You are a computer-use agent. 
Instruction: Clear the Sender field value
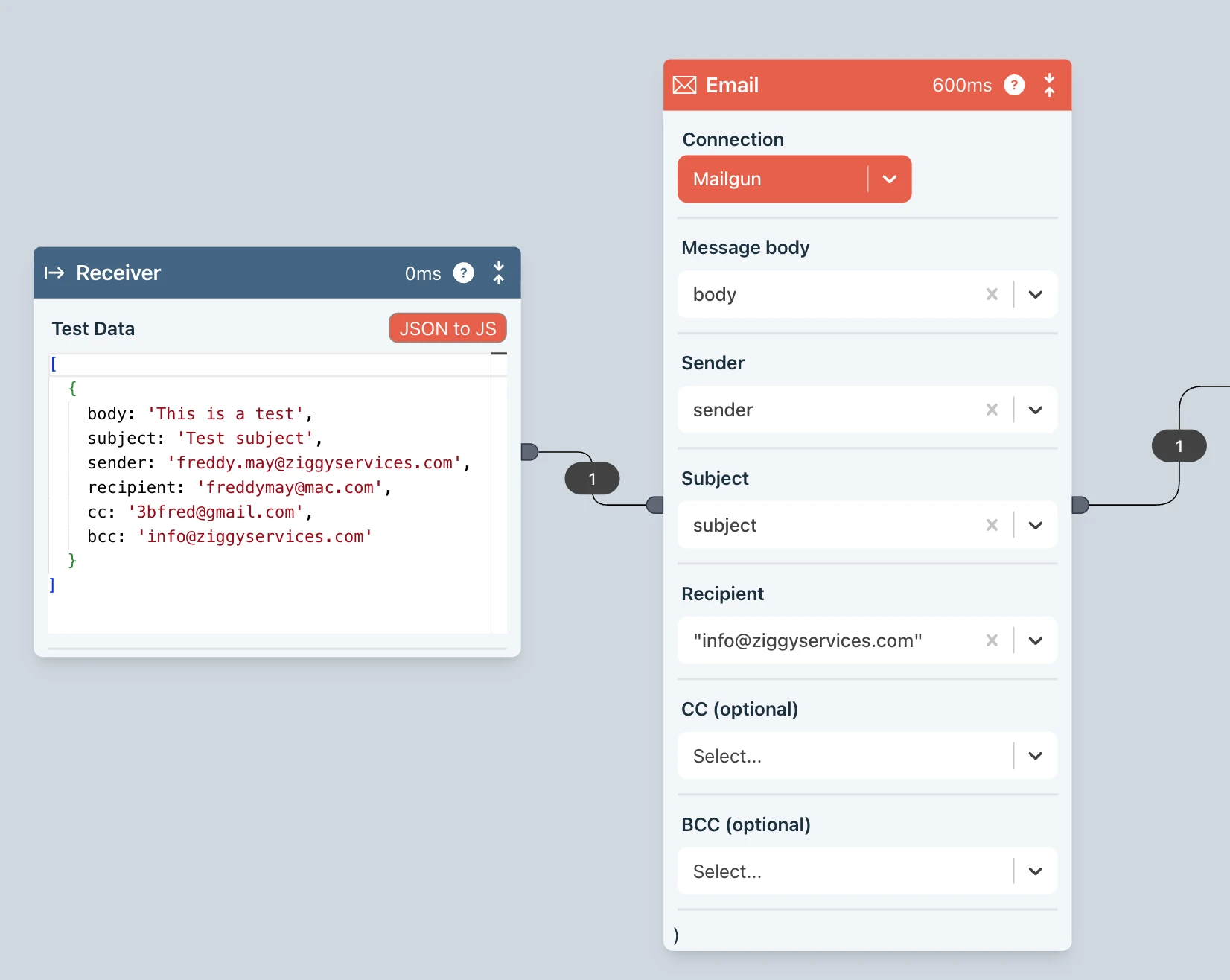tap(992, 410)
